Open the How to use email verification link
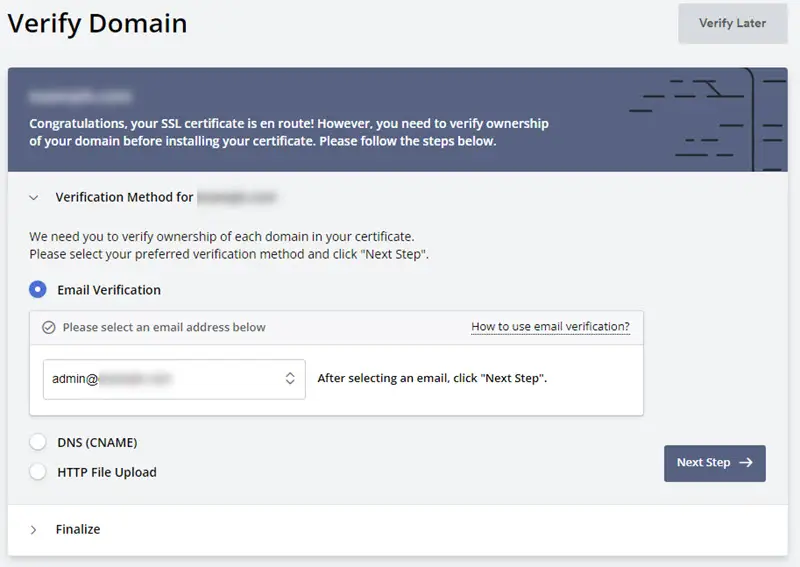800x567 pixels. point(551,327)
